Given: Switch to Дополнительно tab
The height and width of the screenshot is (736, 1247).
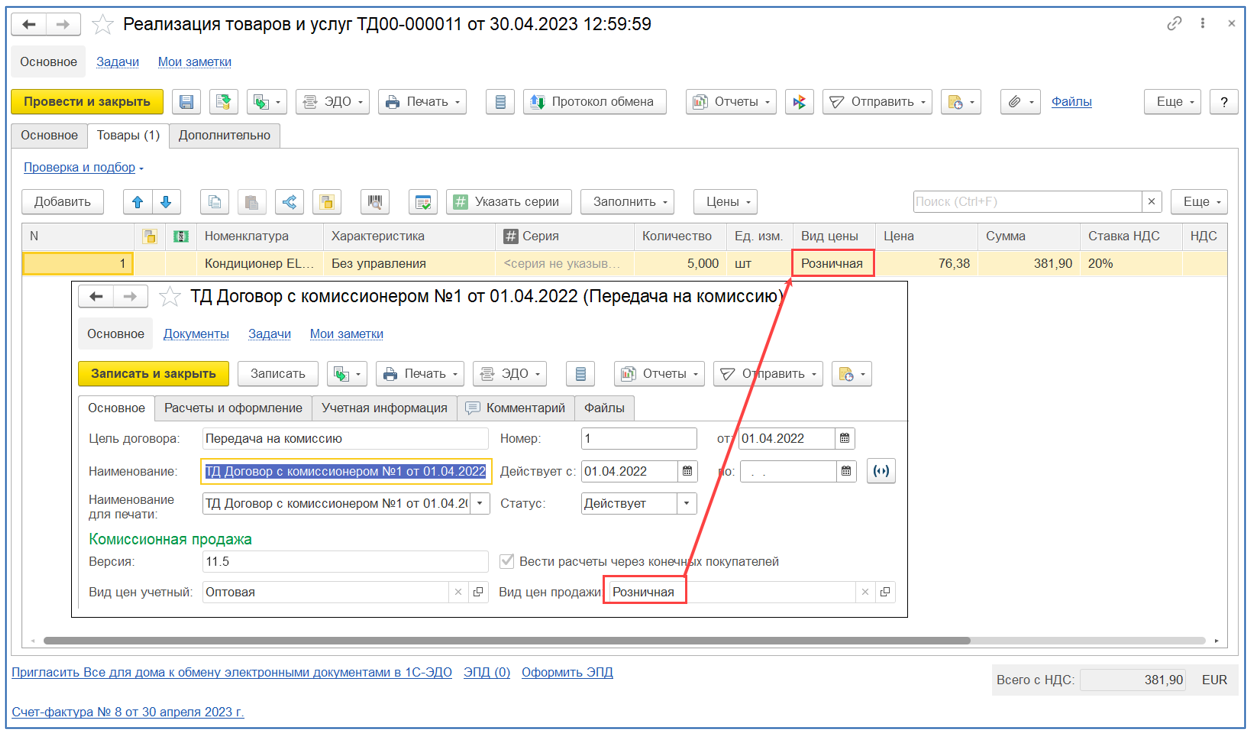Looking at the screenshot, I should click(225, 135).
